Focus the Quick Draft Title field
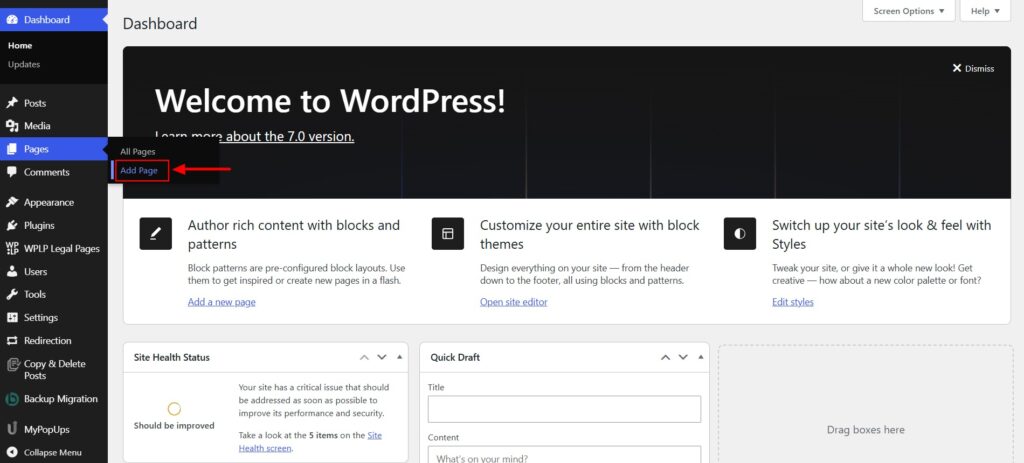The image size is (1024, 463). click(564, 409)
